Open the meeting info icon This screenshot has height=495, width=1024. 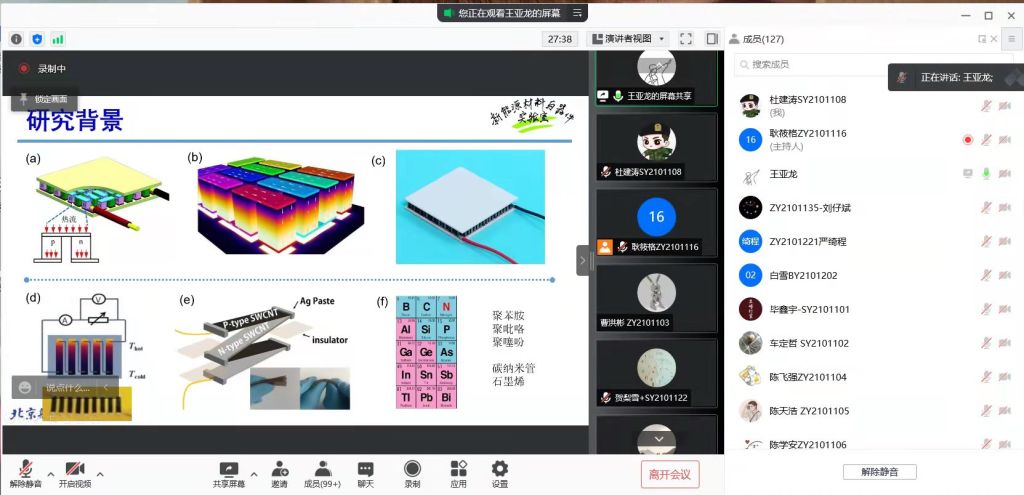click(16, 39)
